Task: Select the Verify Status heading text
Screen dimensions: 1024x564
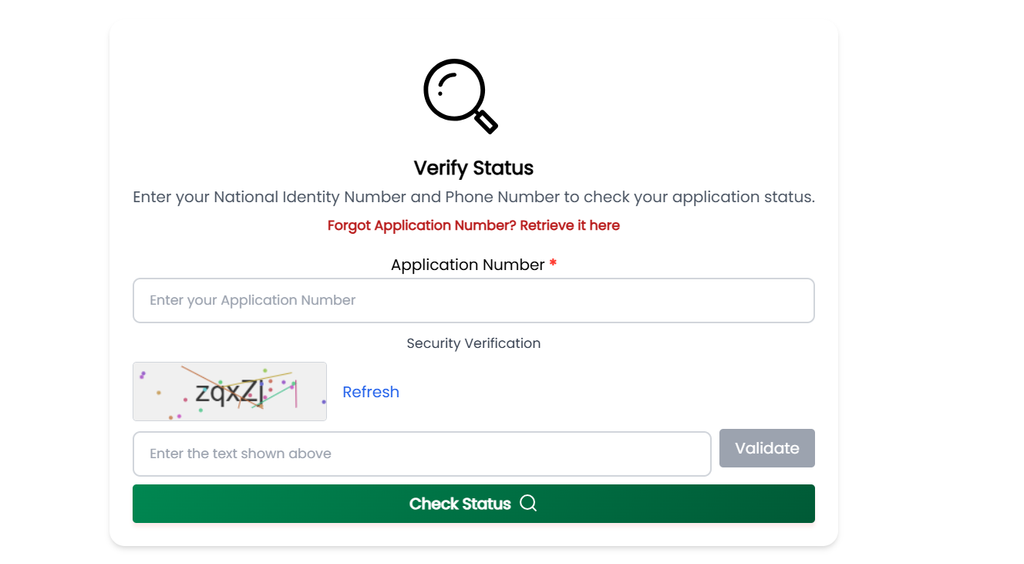Action: click(x=473, y=168)
